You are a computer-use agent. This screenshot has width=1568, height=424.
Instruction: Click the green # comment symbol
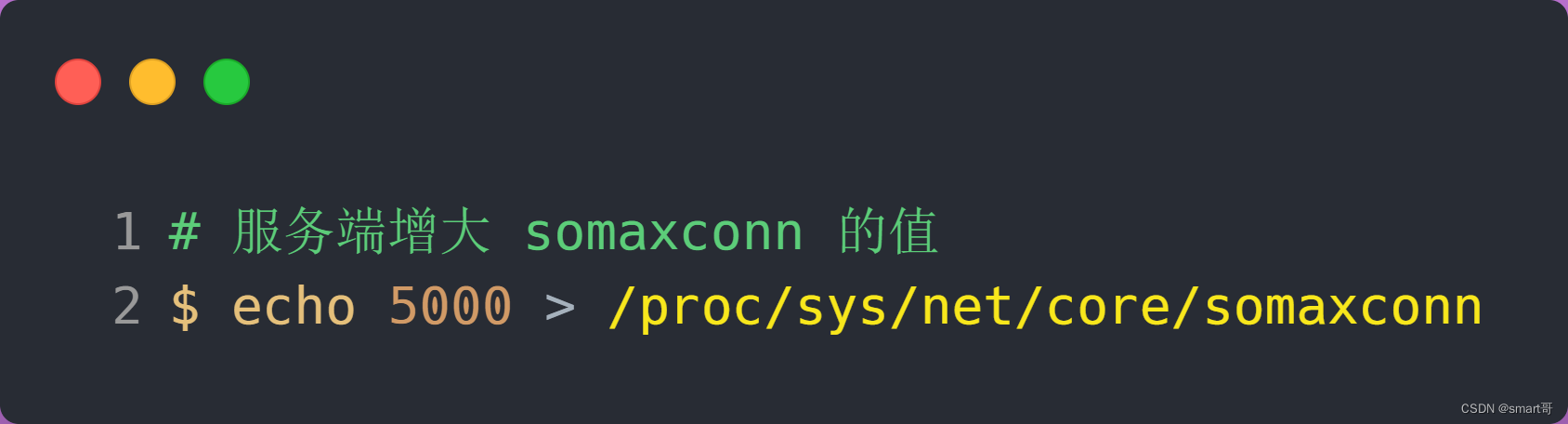185,232
